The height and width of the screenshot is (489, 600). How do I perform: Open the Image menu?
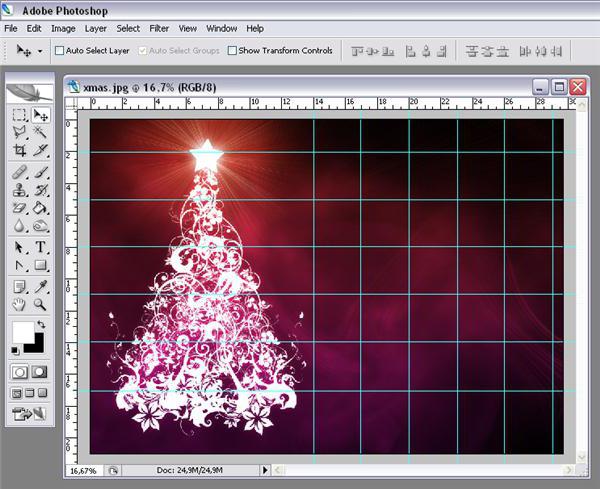[63, 28]
